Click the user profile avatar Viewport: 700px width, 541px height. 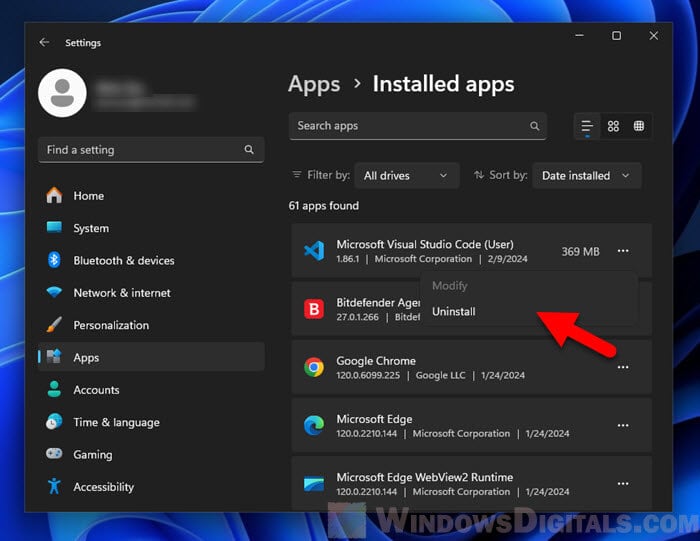pos(62,93)
